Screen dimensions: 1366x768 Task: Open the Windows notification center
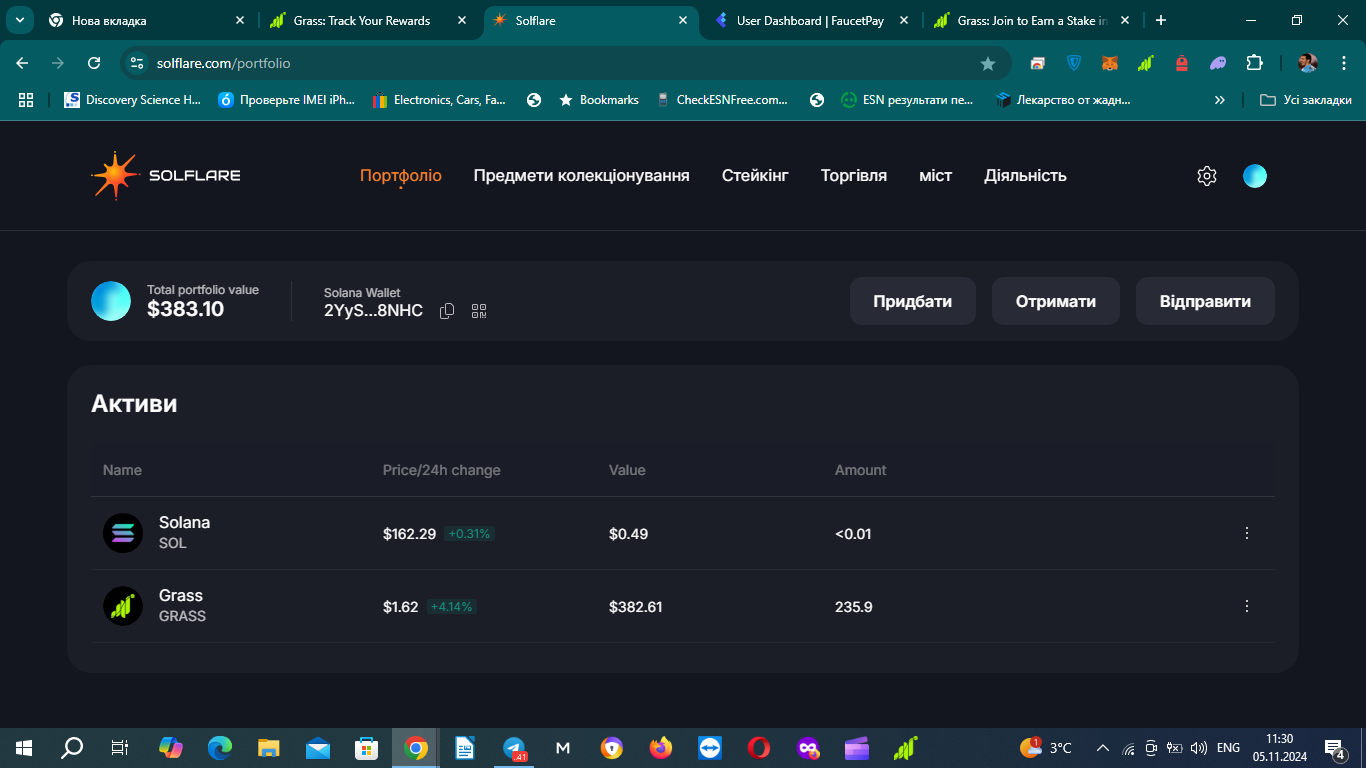click(x=1335, y=748)
